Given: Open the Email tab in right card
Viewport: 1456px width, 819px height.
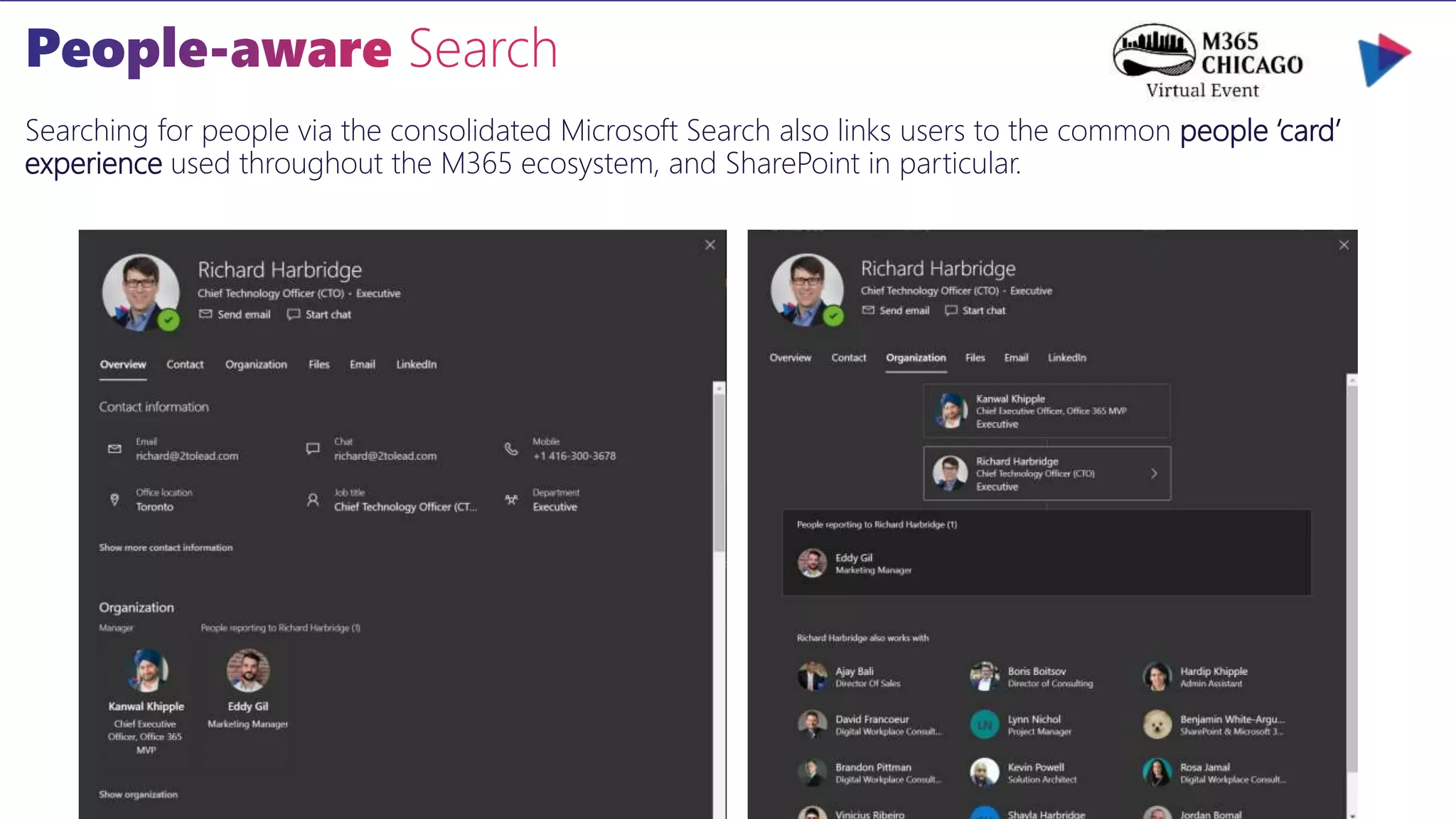Looking at the screenshot, I should [1016, 358].
